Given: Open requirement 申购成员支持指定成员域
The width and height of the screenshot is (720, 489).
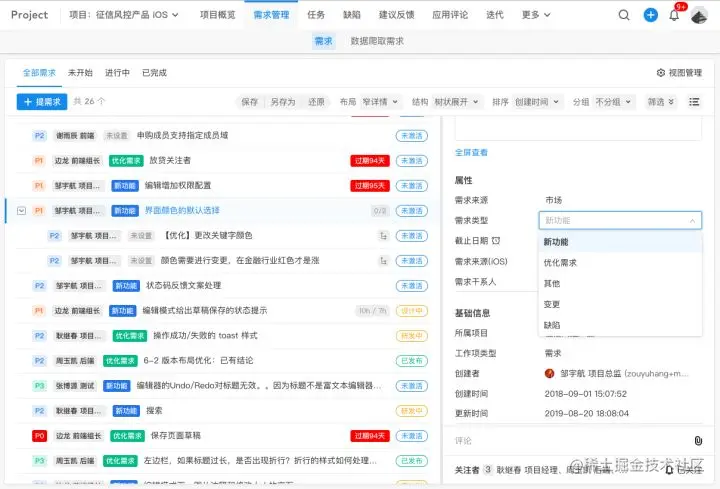Looking at the screenshot, I should [182, 135].
